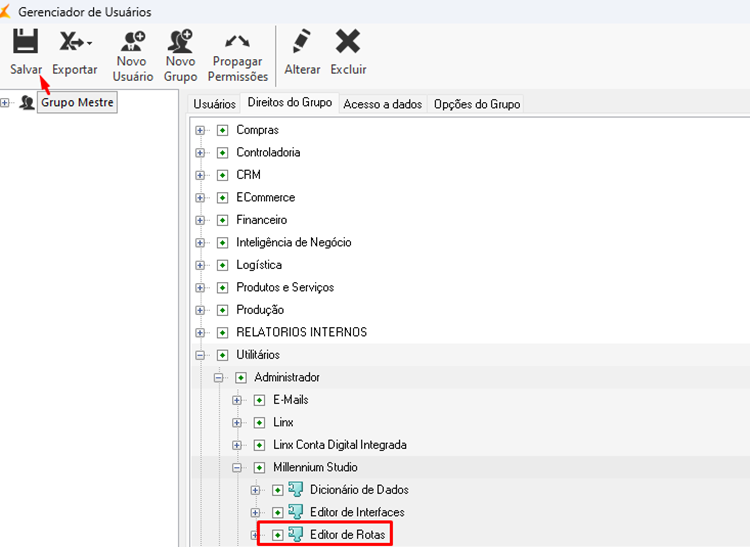
Task: Click the Gerenciador de Usuários app icon
Action: [x=4, y=11]
